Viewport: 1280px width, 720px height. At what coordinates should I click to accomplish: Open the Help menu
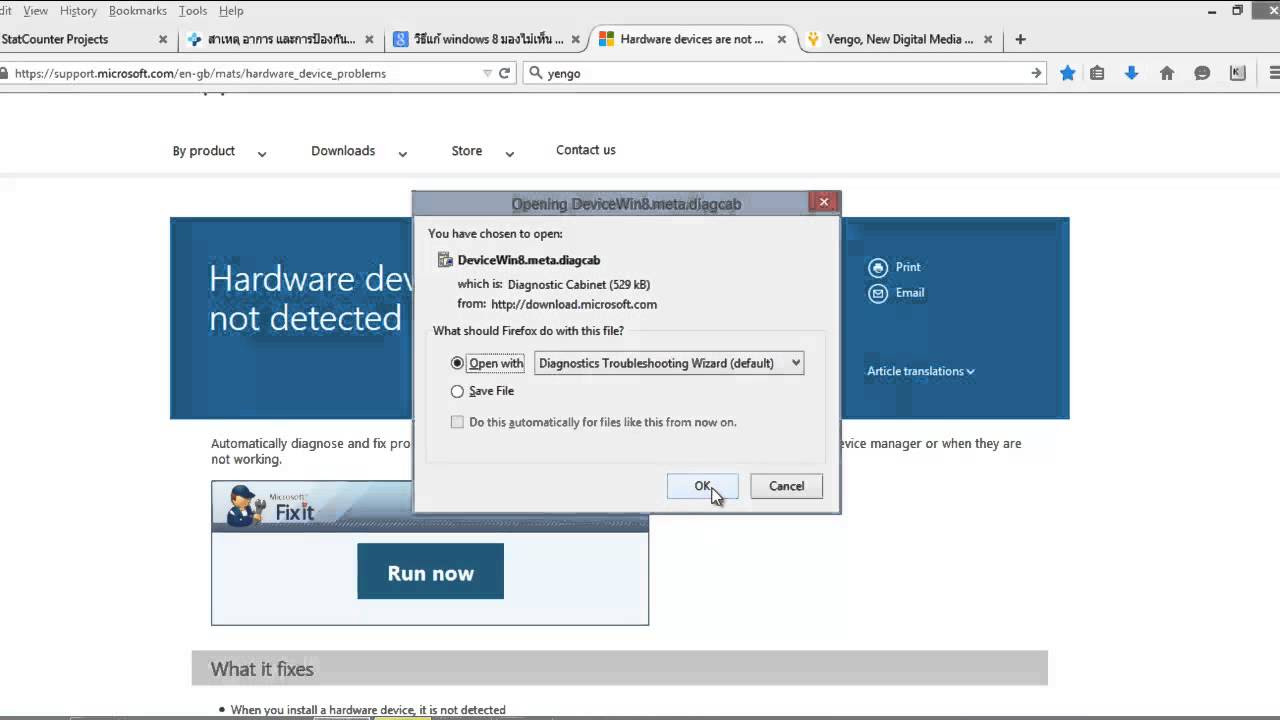[x=231, y=10]
